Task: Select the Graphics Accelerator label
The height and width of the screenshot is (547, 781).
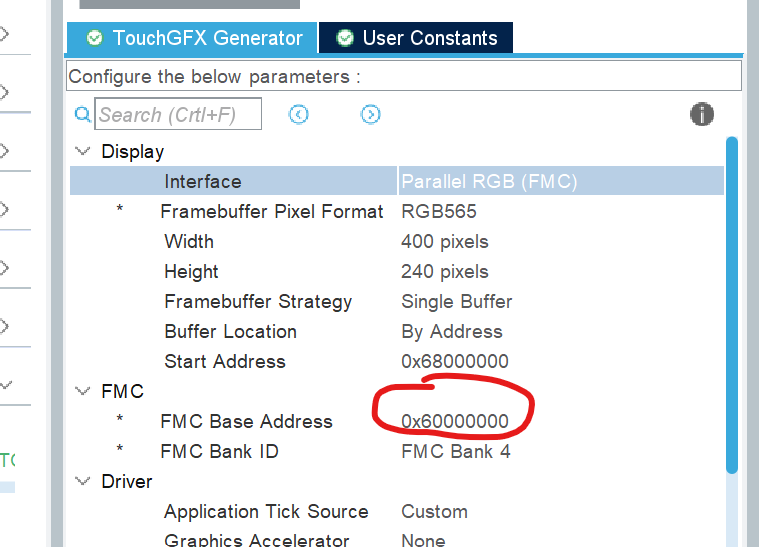Action: 257,540
